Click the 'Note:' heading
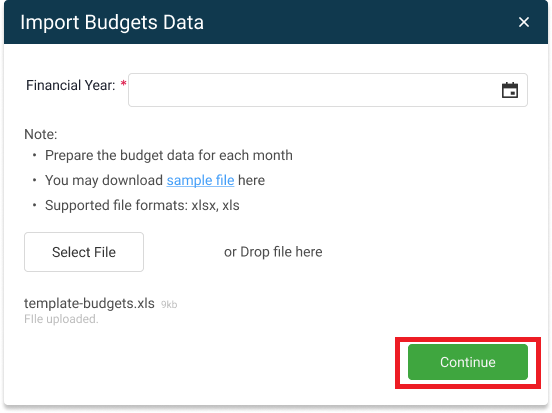 40,134
